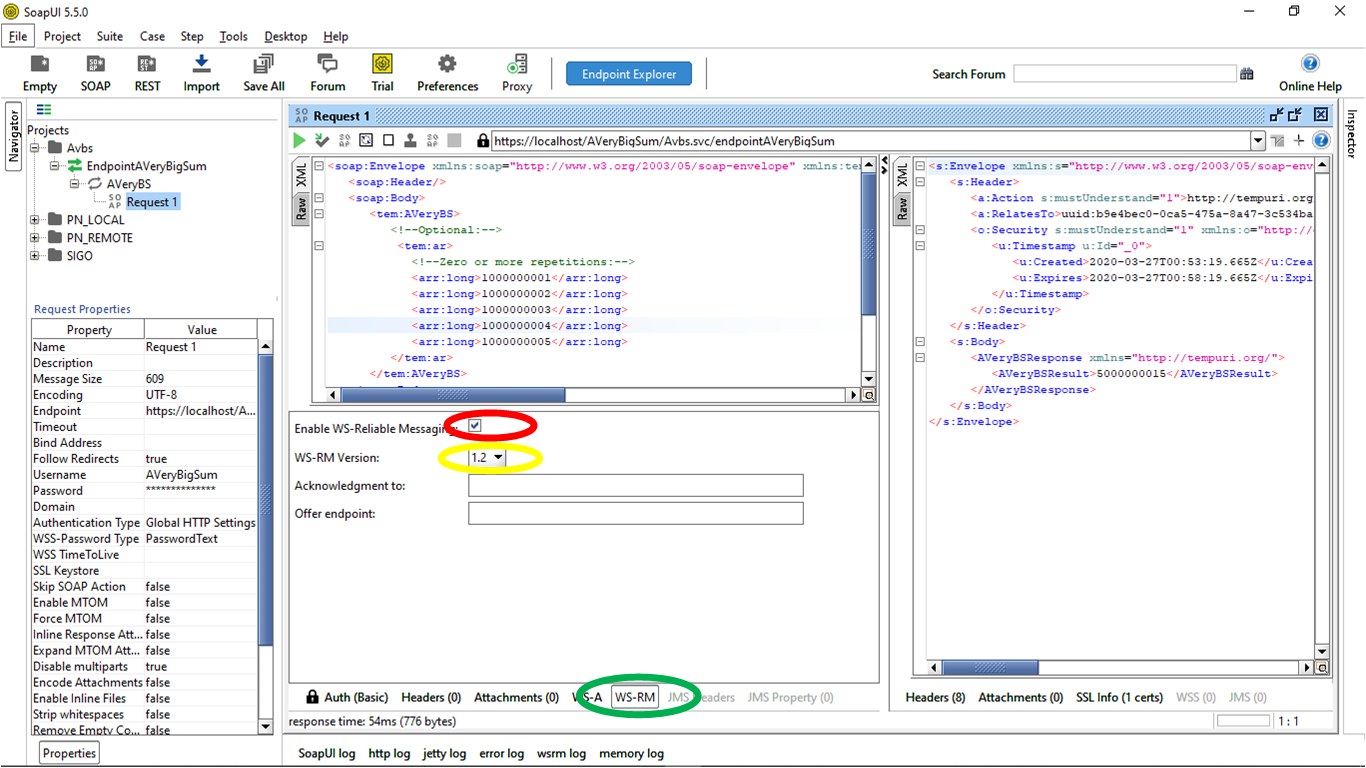Screen dimensions: 1366x768
Task: Enable WS-Reliable Messaging checkbox
Action: pyautogui.click(x=474, y=425)
